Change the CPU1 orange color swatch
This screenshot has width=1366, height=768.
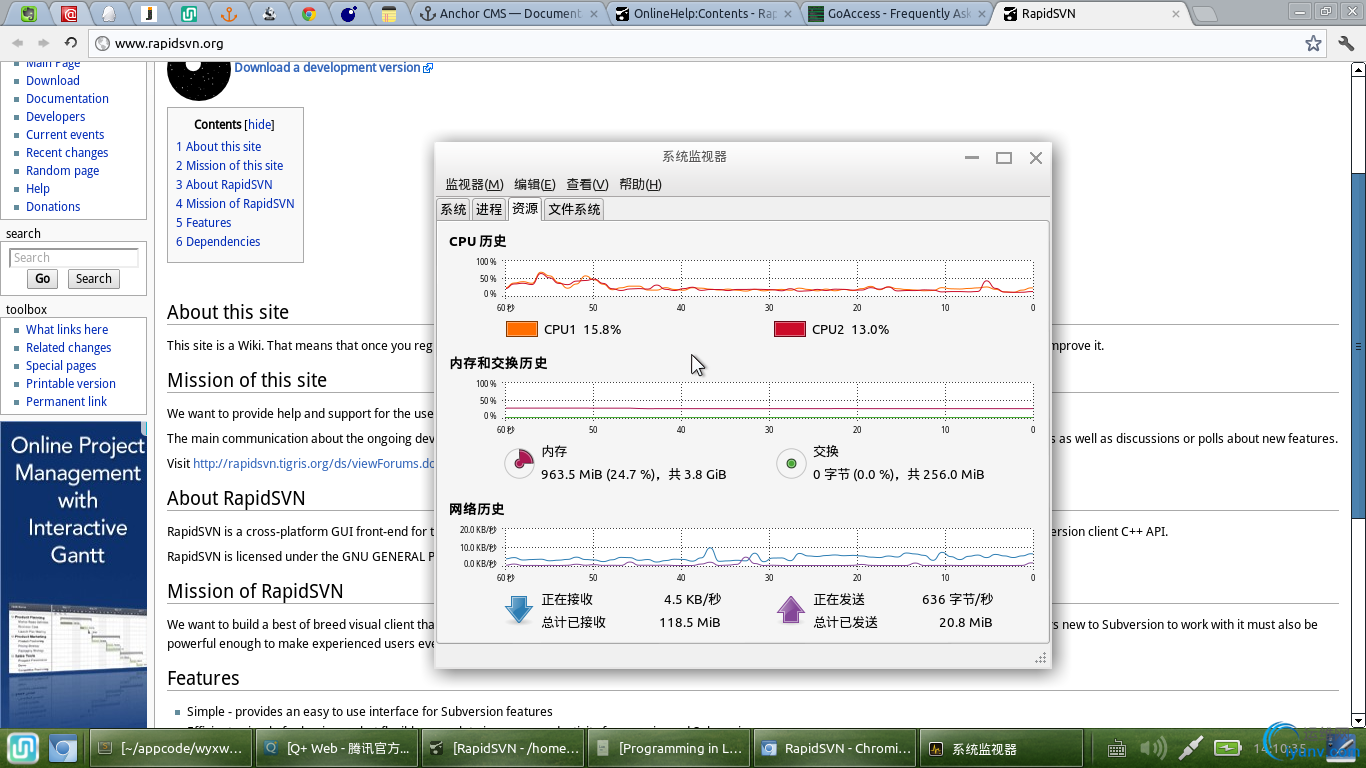522,329
